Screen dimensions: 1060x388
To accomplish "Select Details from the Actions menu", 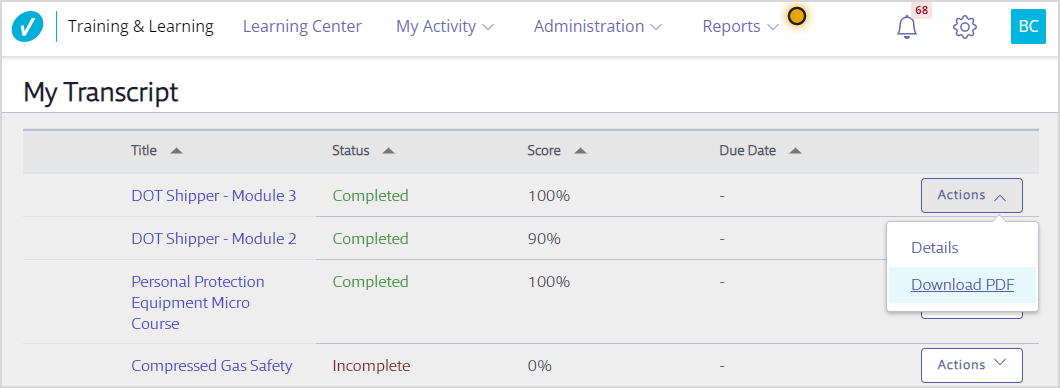I will [934, 248].
